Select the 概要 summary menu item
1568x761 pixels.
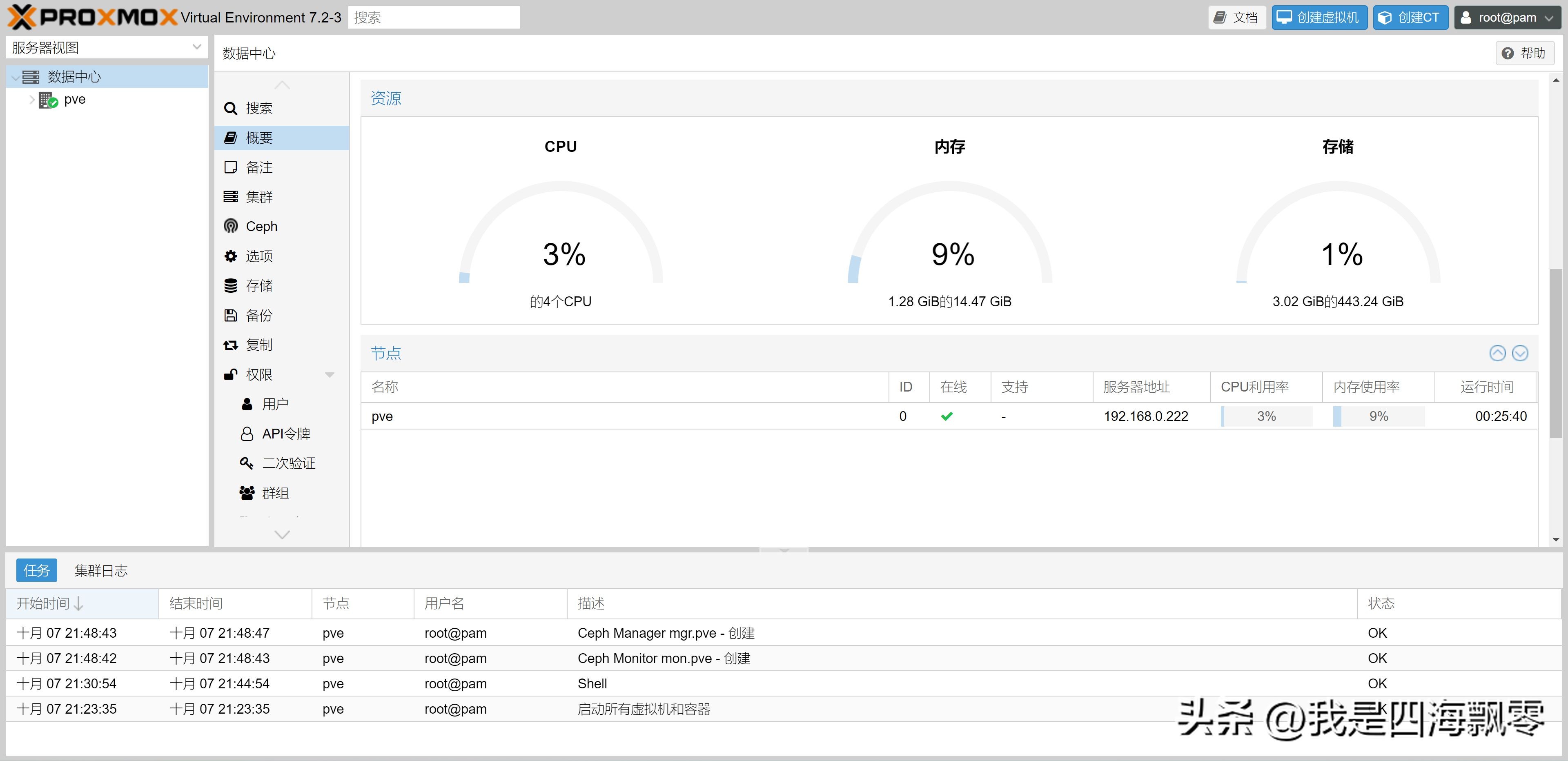tap(259, 138)
